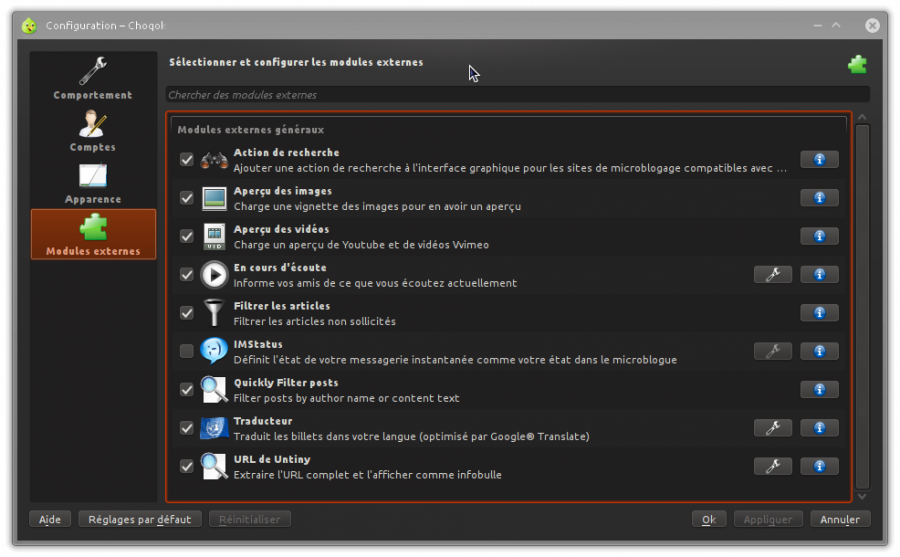The image size is (900, 557).
Task: Toggle the URL de Untiny checkbox
Action: pos(187,466)
